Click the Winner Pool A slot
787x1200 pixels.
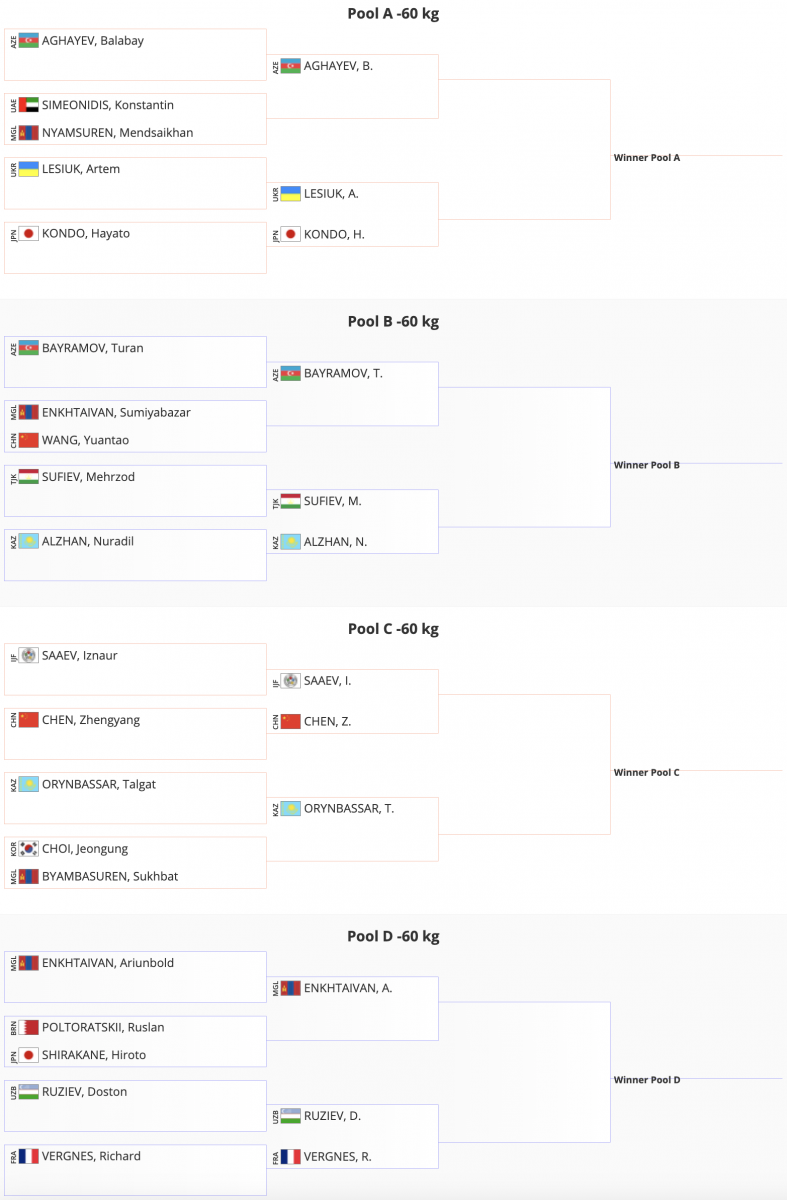pos(647,157)
